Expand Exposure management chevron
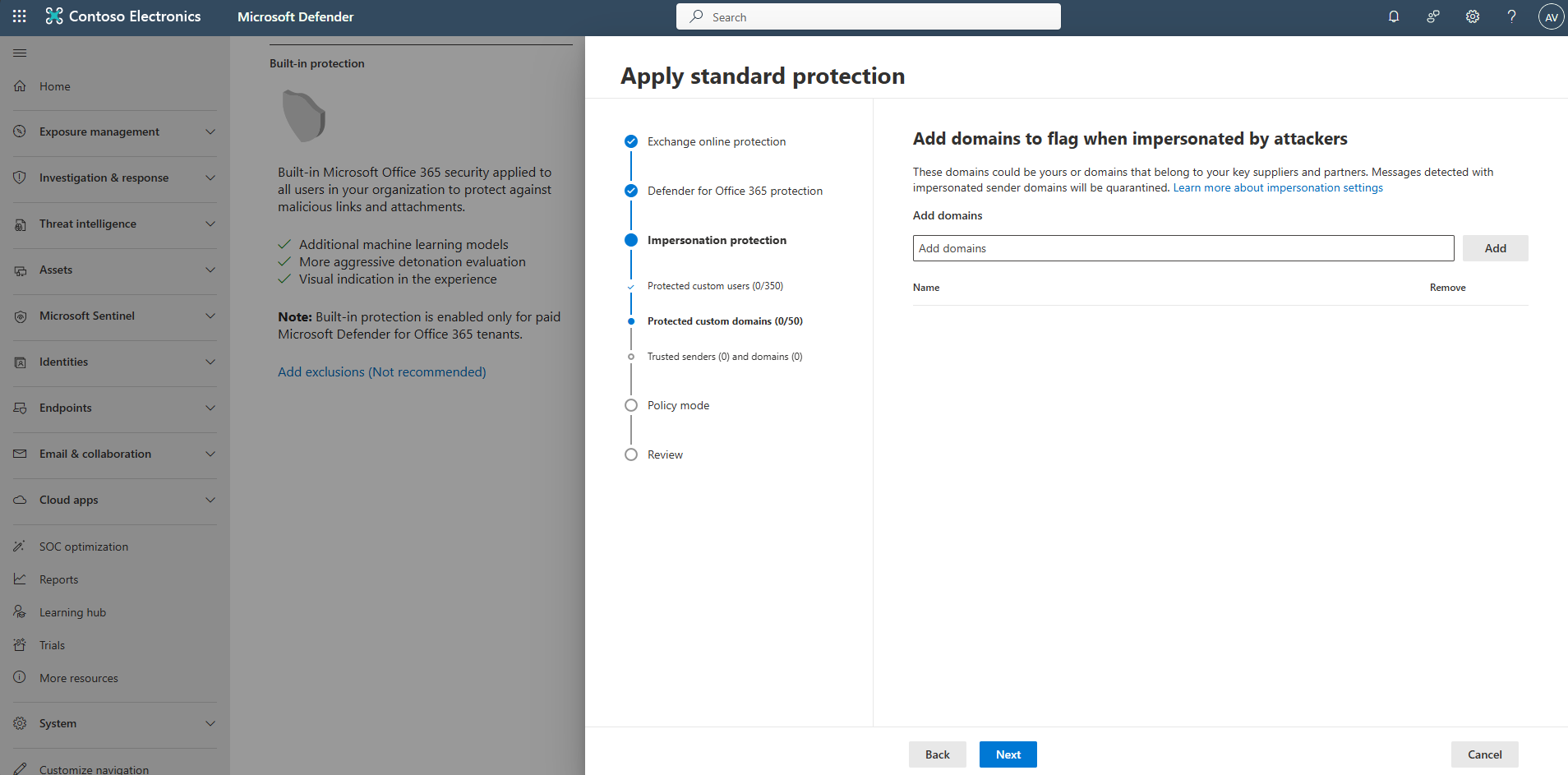1568x775 pixels. pos(210,131)
